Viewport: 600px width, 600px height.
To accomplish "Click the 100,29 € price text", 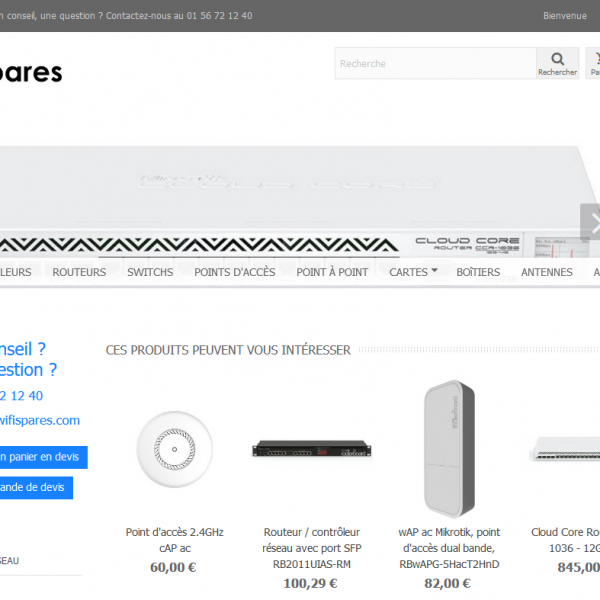I will point(310,583).
